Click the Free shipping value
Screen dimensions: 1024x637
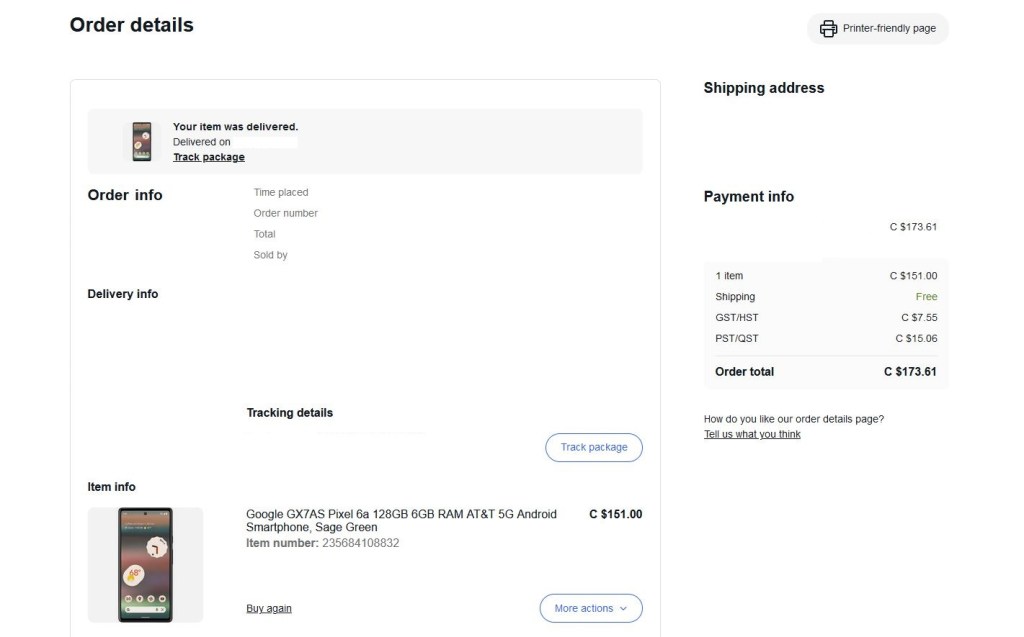click(926, 297)
